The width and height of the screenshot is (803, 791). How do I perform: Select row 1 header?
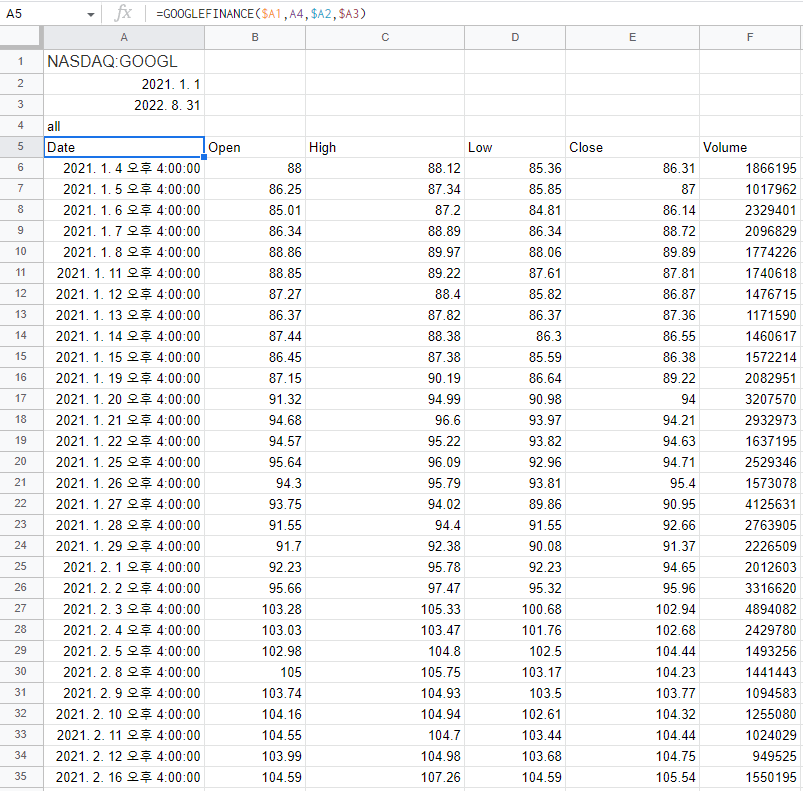(20, 61)
